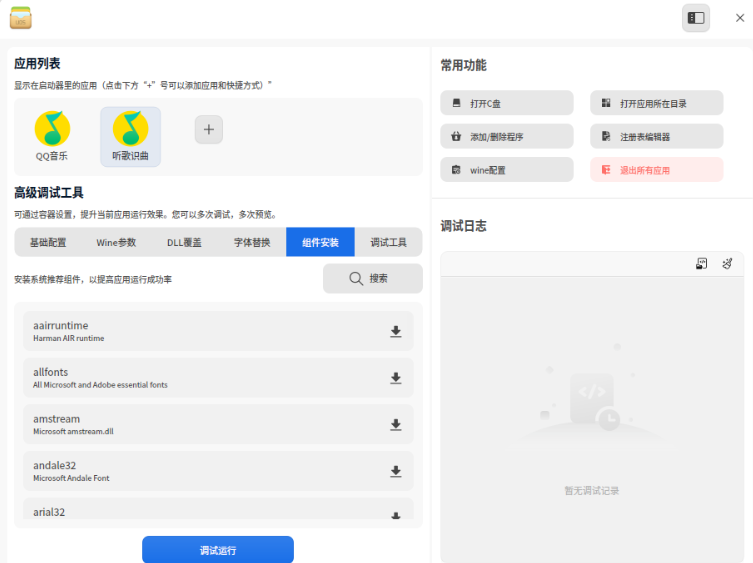Click the red 退出所有应用 button

tap(657, 170)
